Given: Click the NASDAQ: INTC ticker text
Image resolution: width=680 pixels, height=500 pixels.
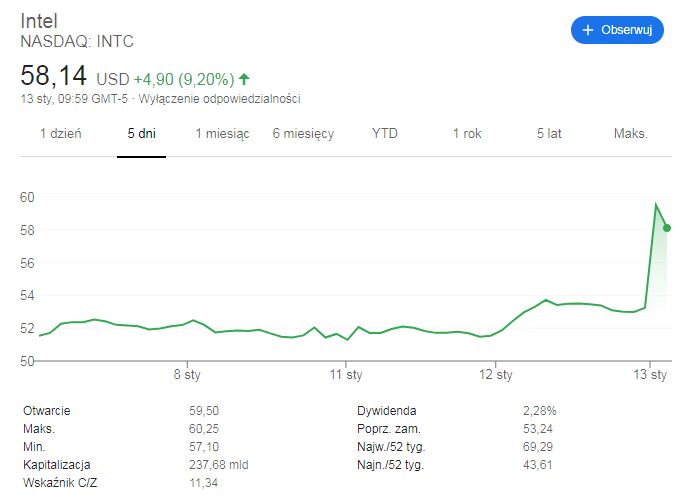Looking at the screenshot, I should 77,42.
